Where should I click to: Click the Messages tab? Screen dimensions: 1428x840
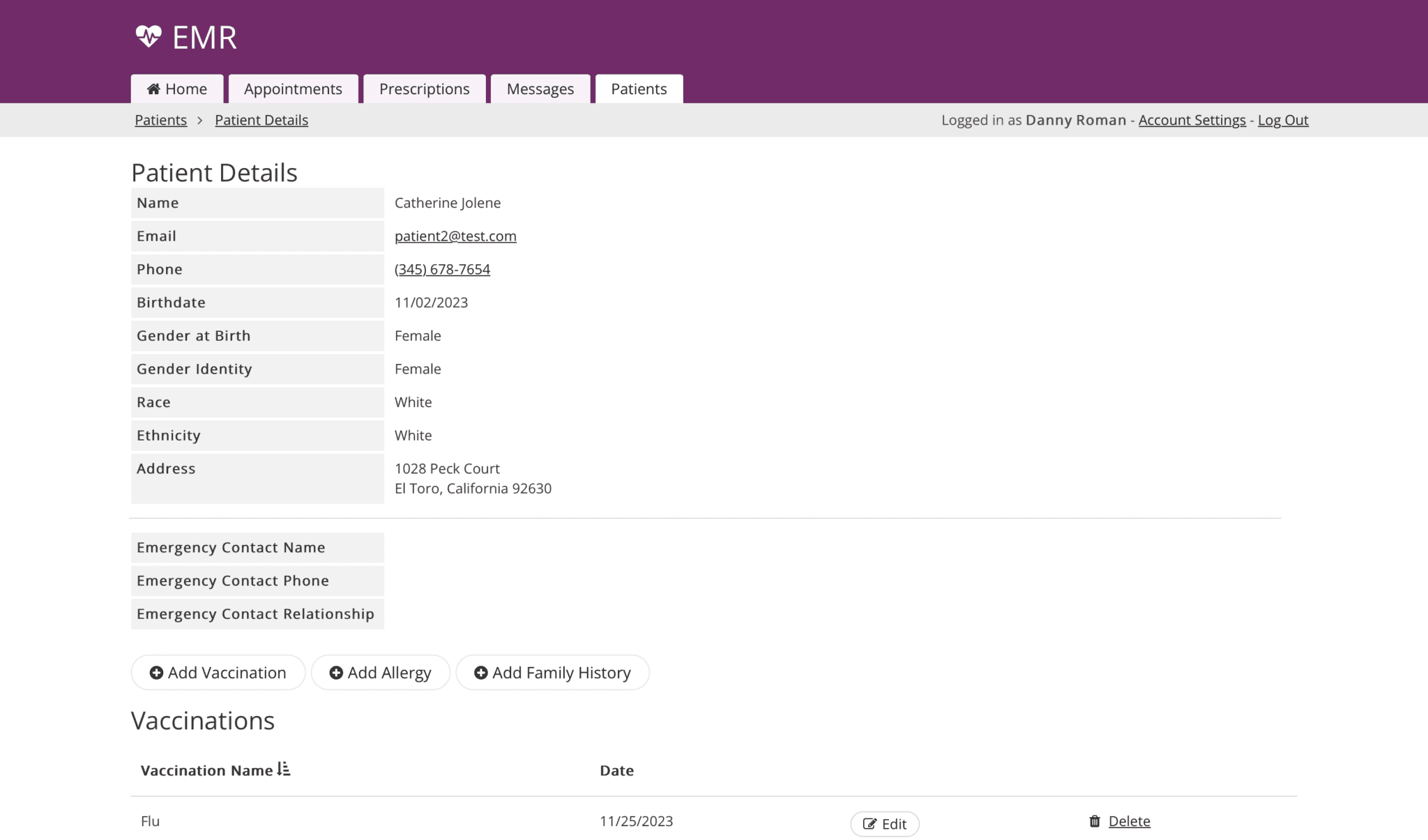click(x=540, y=88)
